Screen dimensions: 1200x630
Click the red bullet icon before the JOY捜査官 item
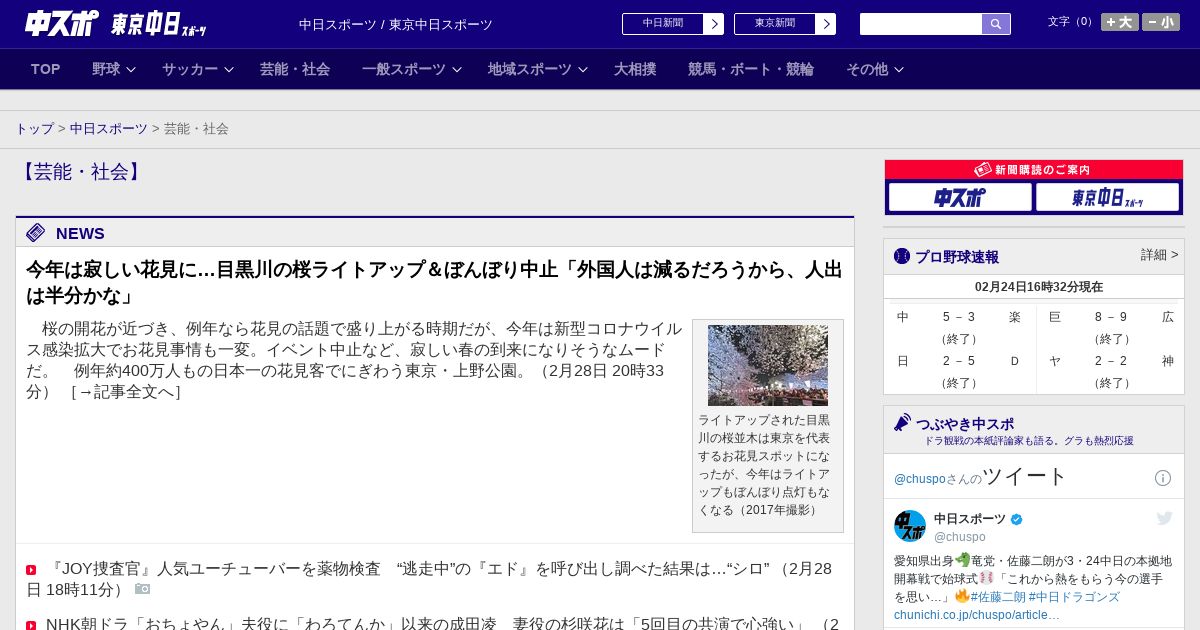(31, 570)
